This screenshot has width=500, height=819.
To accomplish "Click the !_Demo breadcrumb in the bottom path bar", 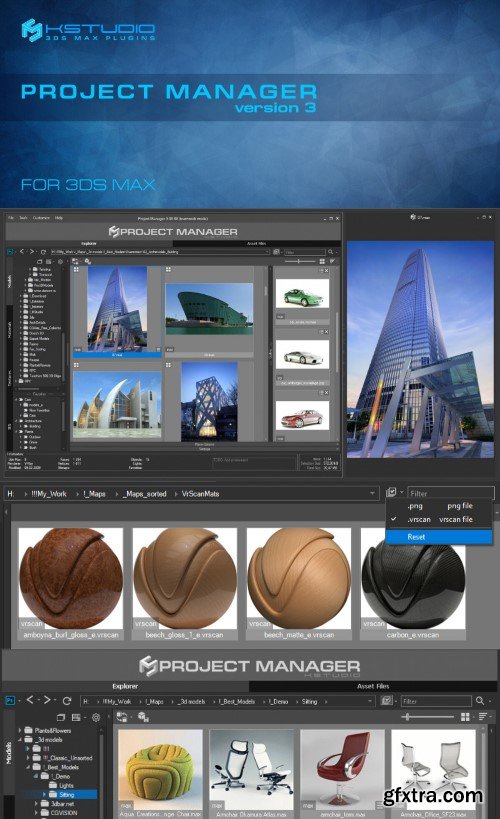I will tap(278, 701).
